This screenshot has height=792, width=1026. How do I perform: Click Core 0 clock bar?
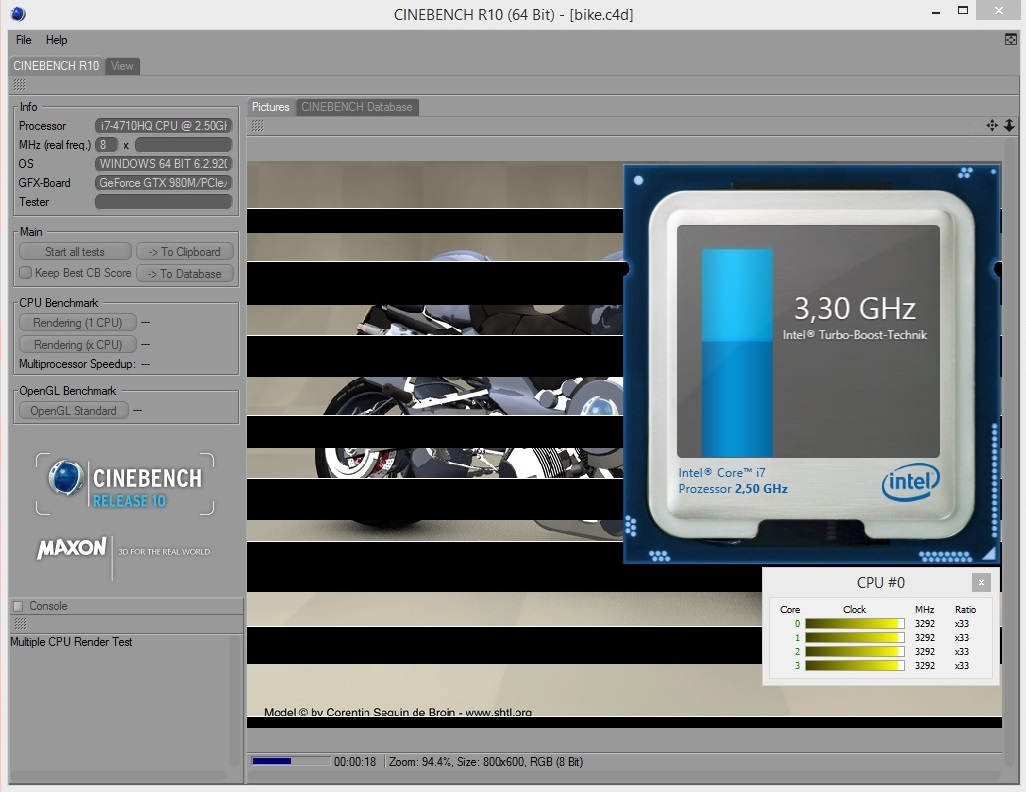(x=855, y=624)
